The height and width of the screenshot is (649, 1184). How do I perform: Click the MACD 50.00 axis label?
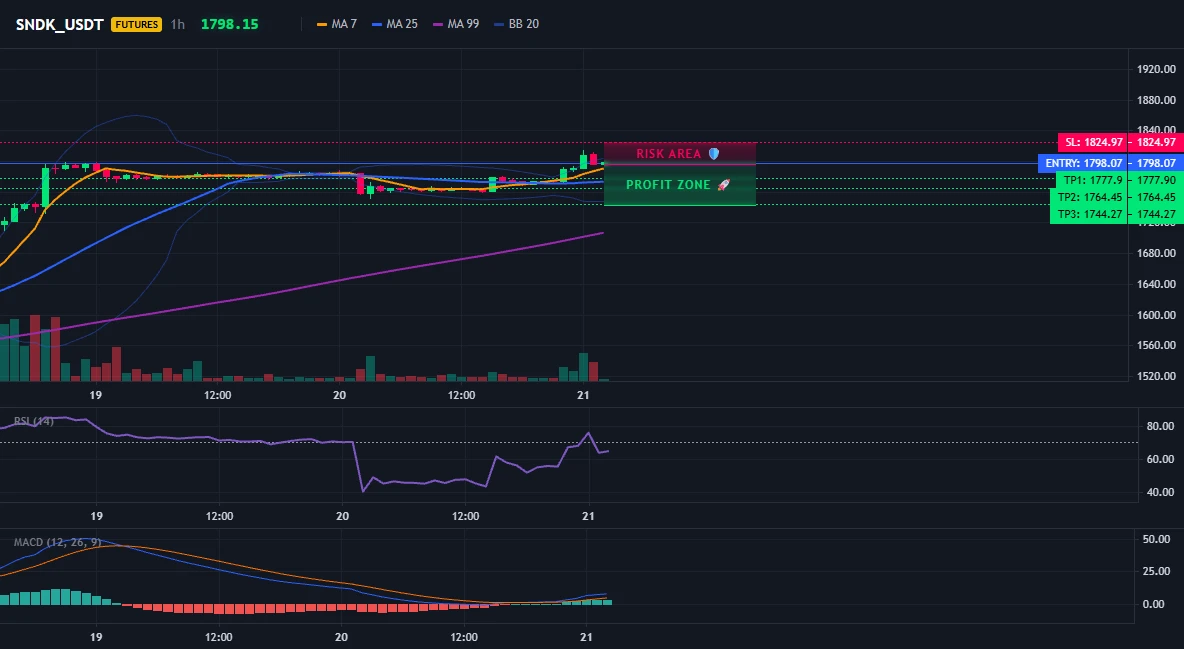[x=1156, y=539]
